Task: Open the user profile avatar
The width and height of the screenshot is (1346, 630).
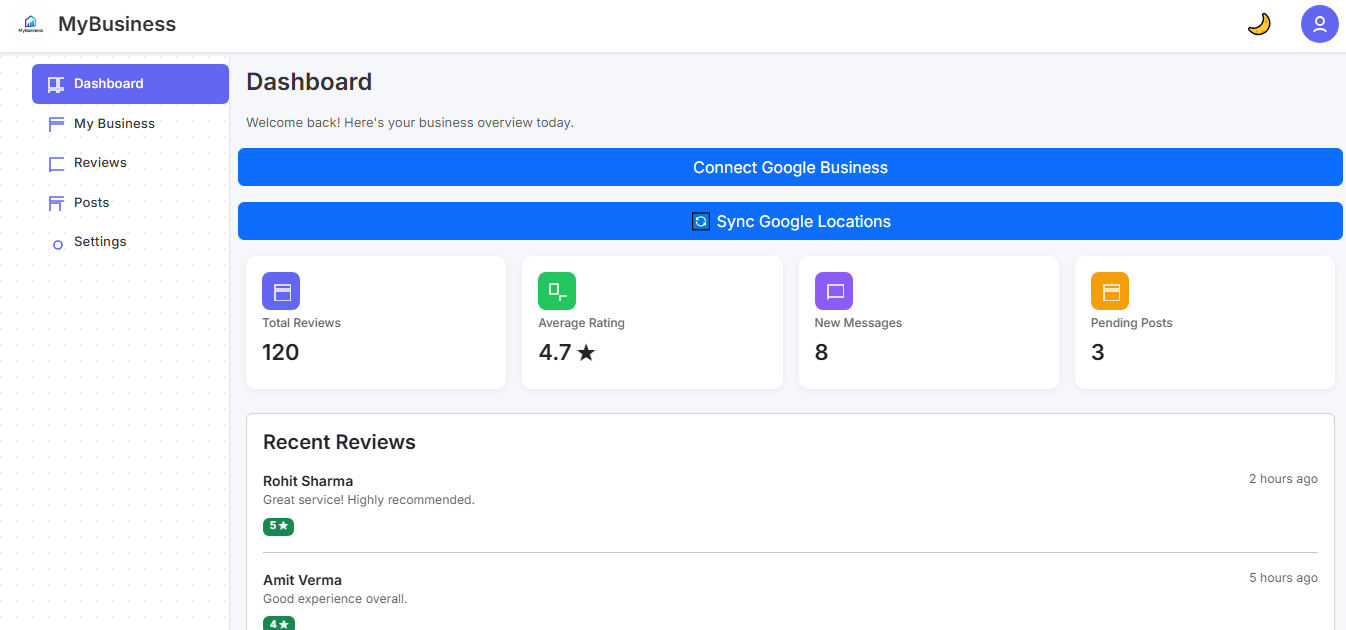Action: [1319, 24]
